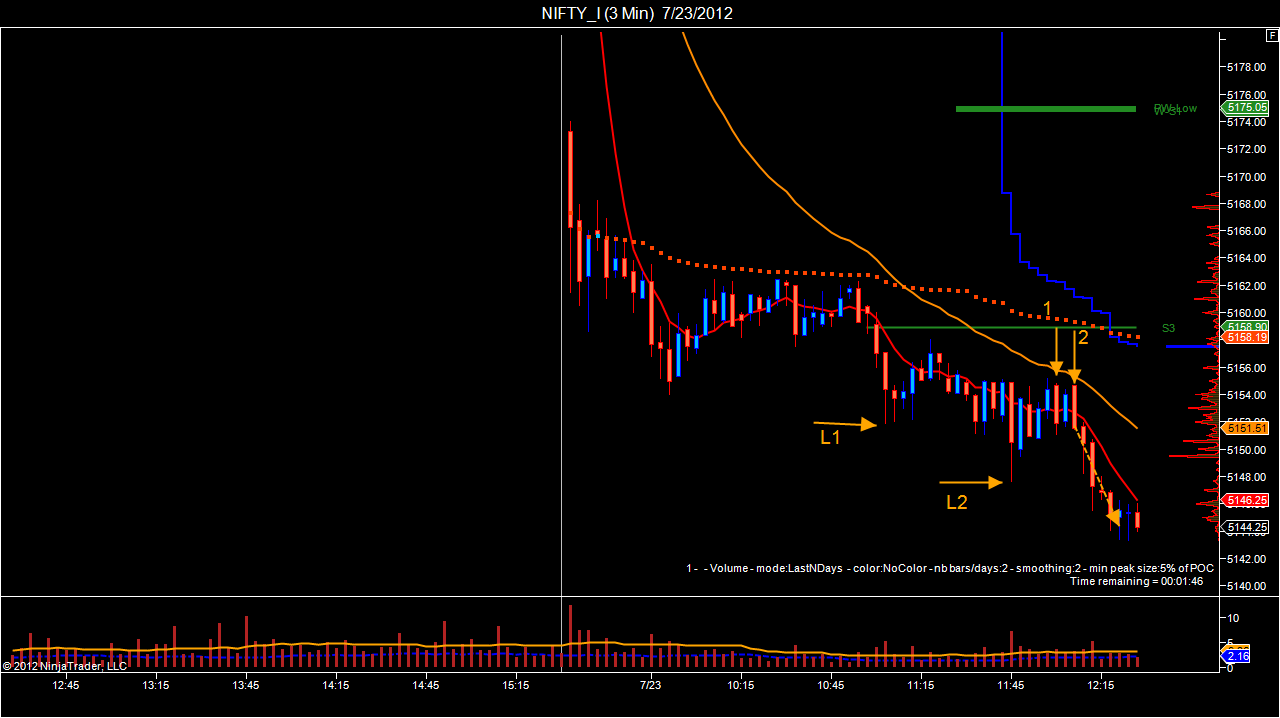Screen dimensions: 1280x718
Task: Click the 5166.00 price axis label
Action: [x=1246, y=231]
